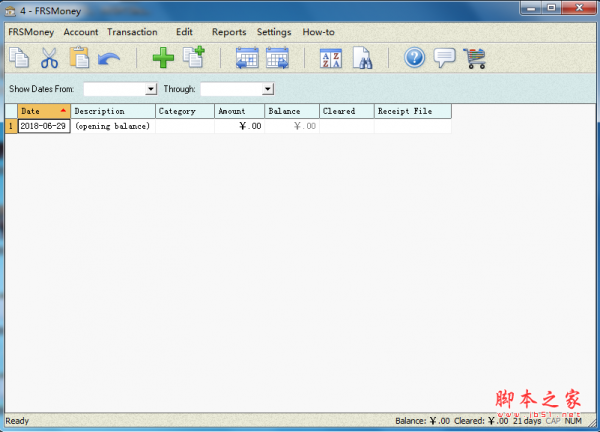The width and height of the screenshot is (600, 432).
Task: Click the shopping cart purchase icon
Action: pyautogui.click(x=474, y=58)
